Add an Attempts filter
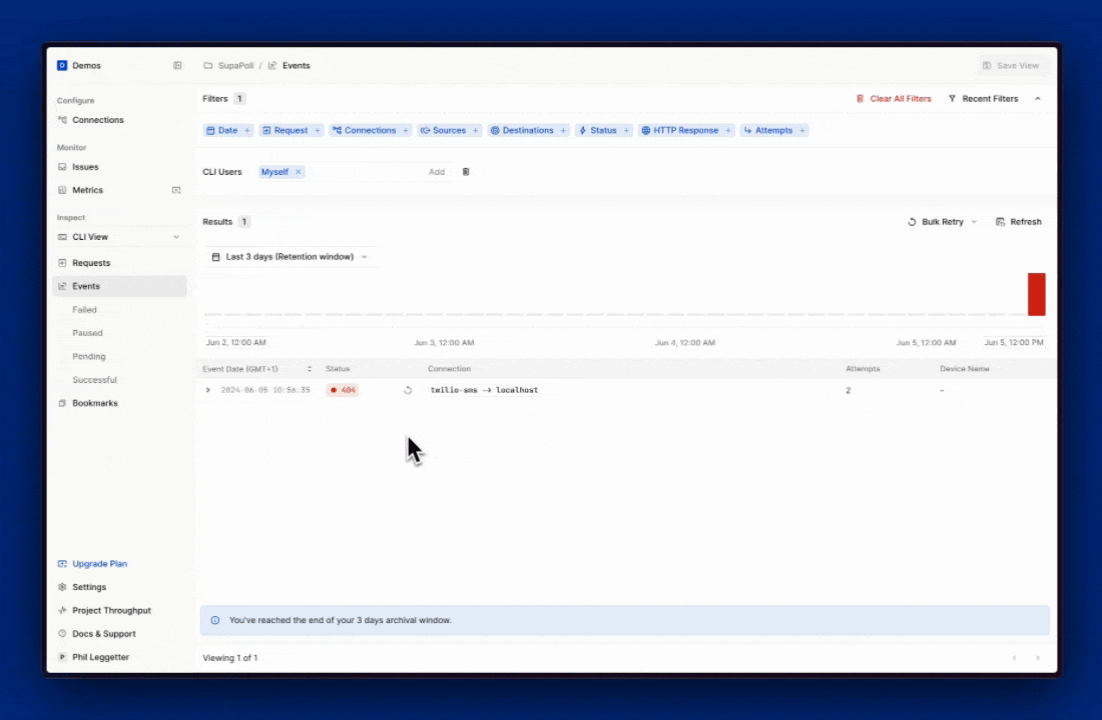This screenshot has height=720, width=1102. coord(774,131)
